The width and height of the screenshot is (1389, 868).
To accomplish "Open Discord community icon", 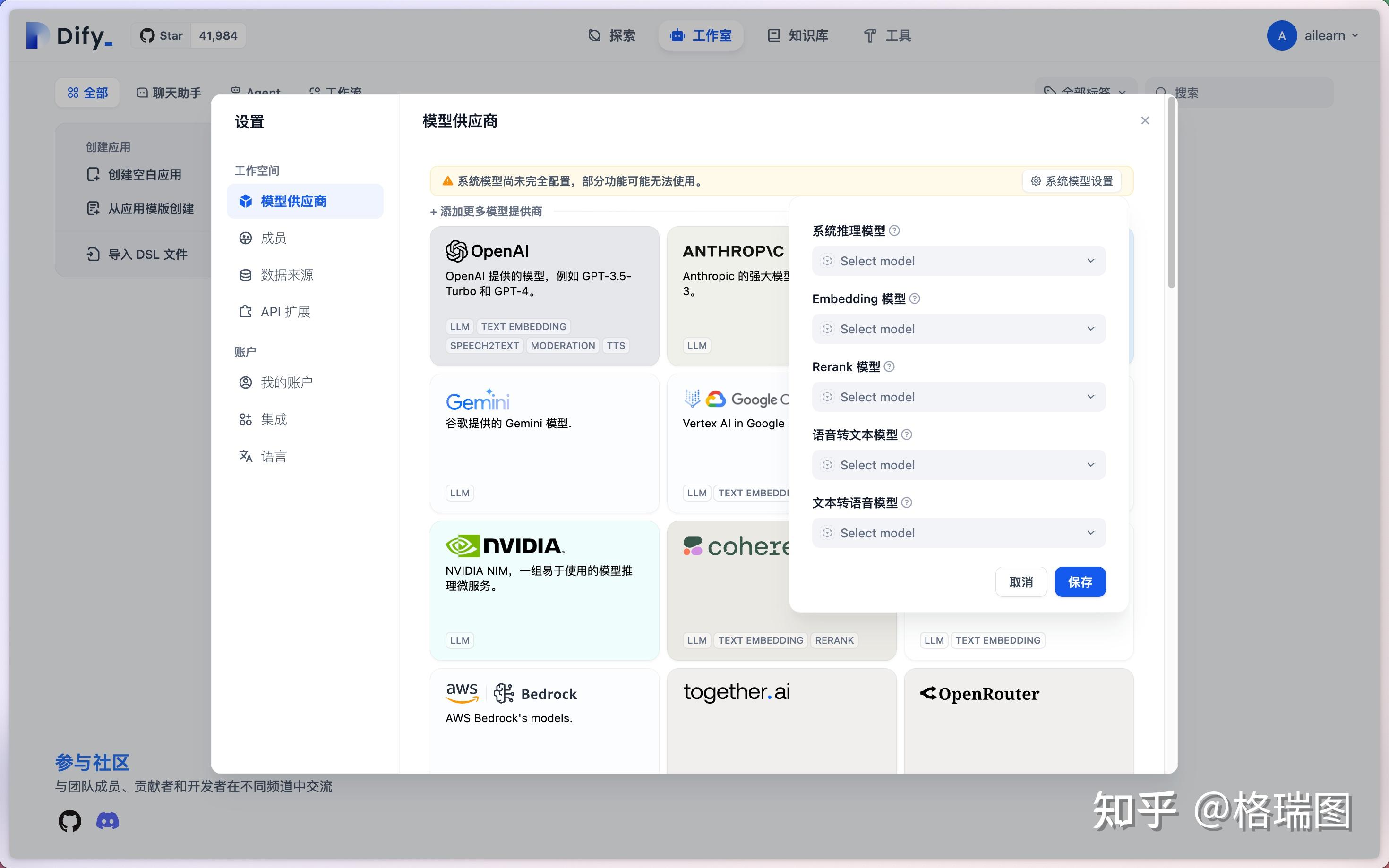I will [107, 821].
